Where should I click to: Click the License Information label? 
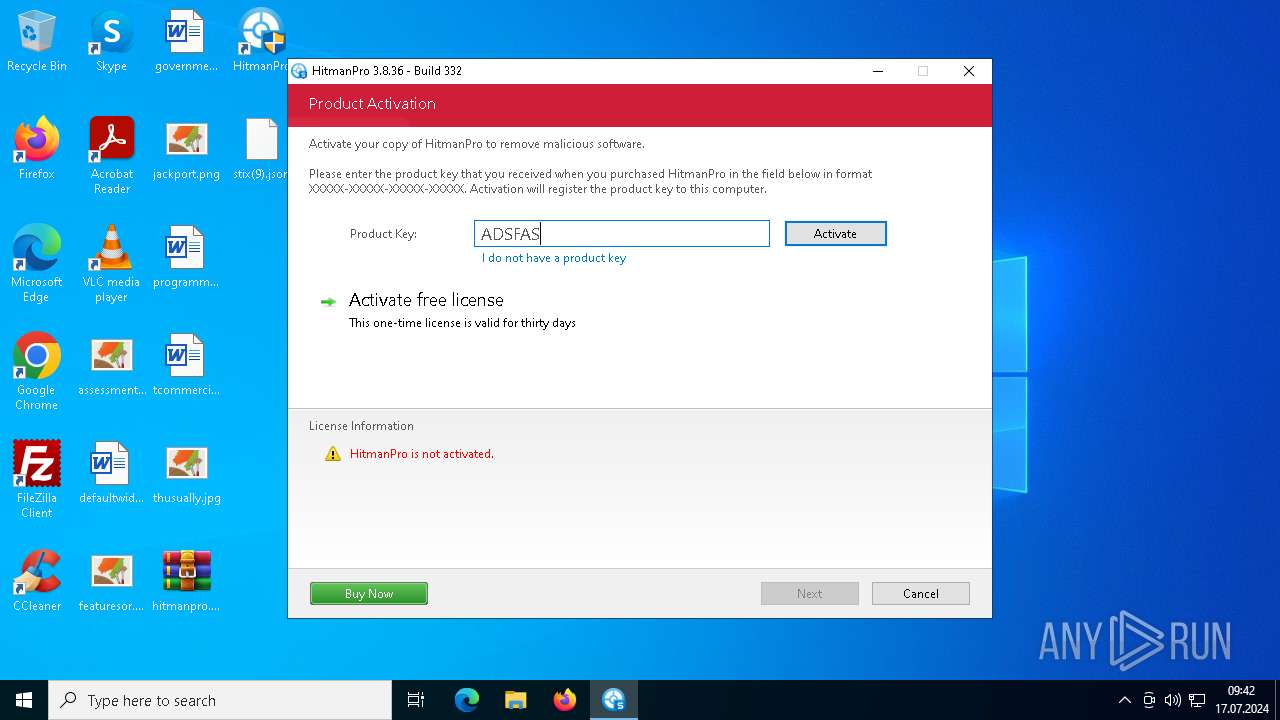tap(361, 426)
